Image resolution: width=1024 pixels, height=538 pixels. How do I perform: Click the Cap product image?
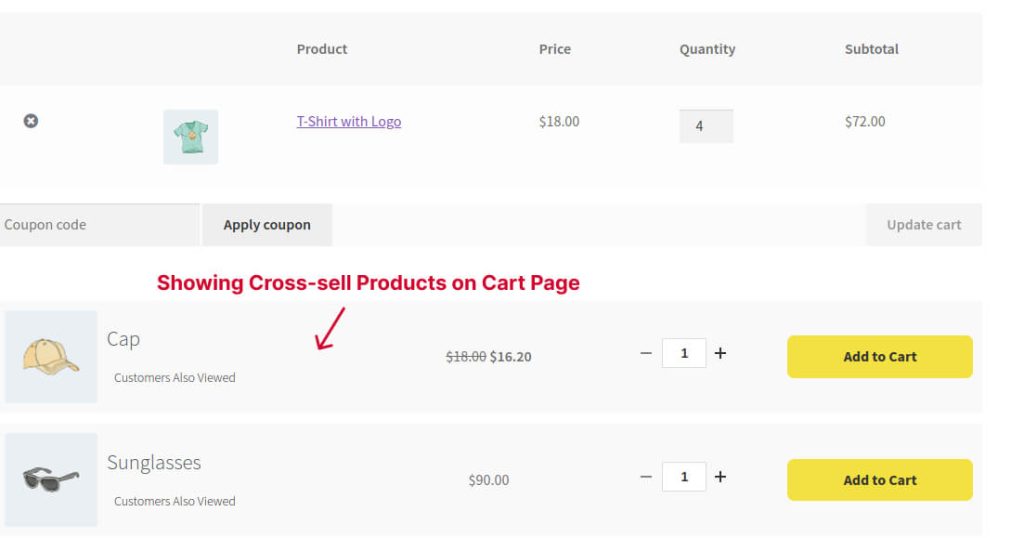click(x=51, y=357)
